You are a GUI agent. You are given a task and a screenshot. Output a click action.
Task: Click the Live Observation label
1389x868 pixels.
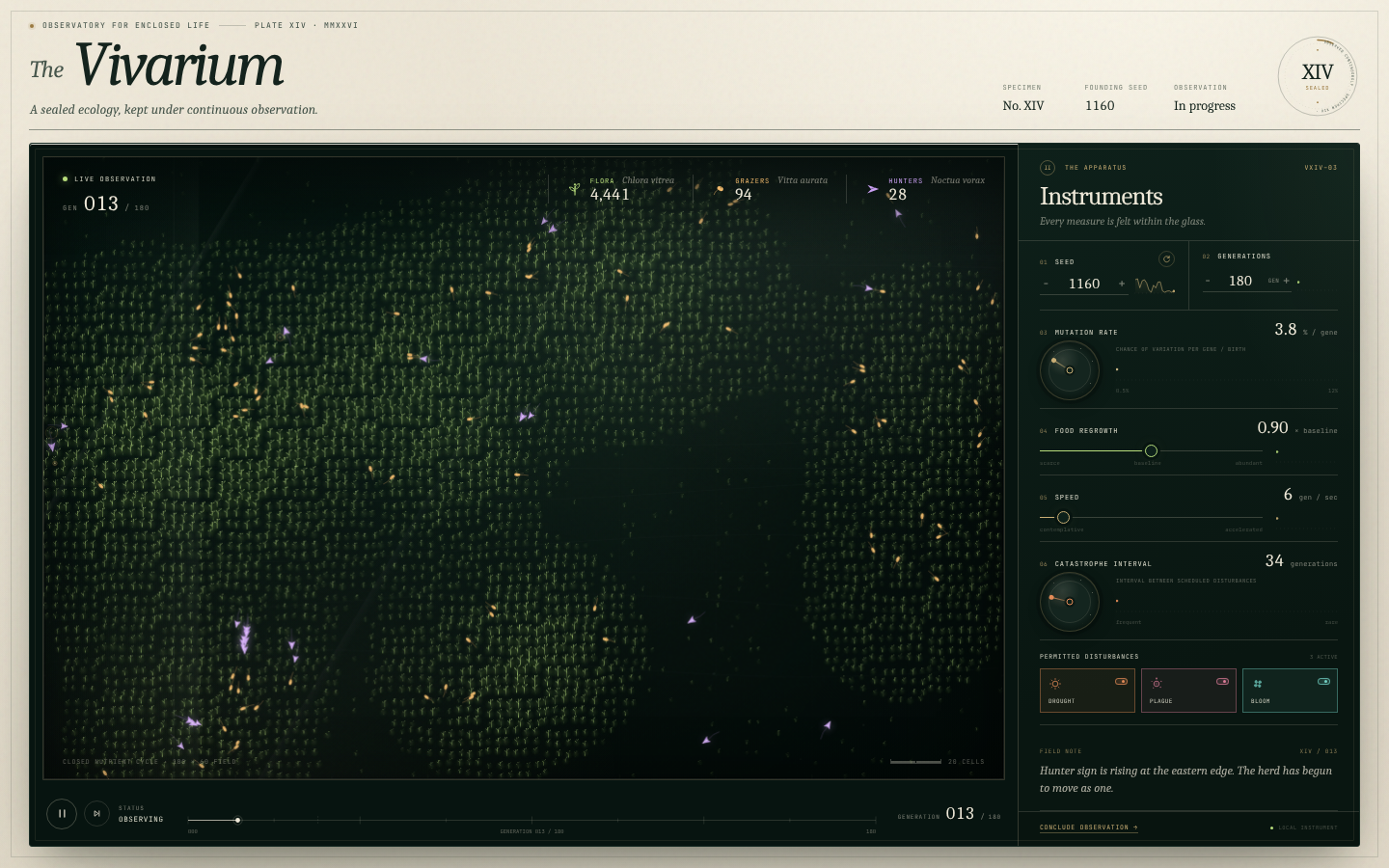(115, 179)
